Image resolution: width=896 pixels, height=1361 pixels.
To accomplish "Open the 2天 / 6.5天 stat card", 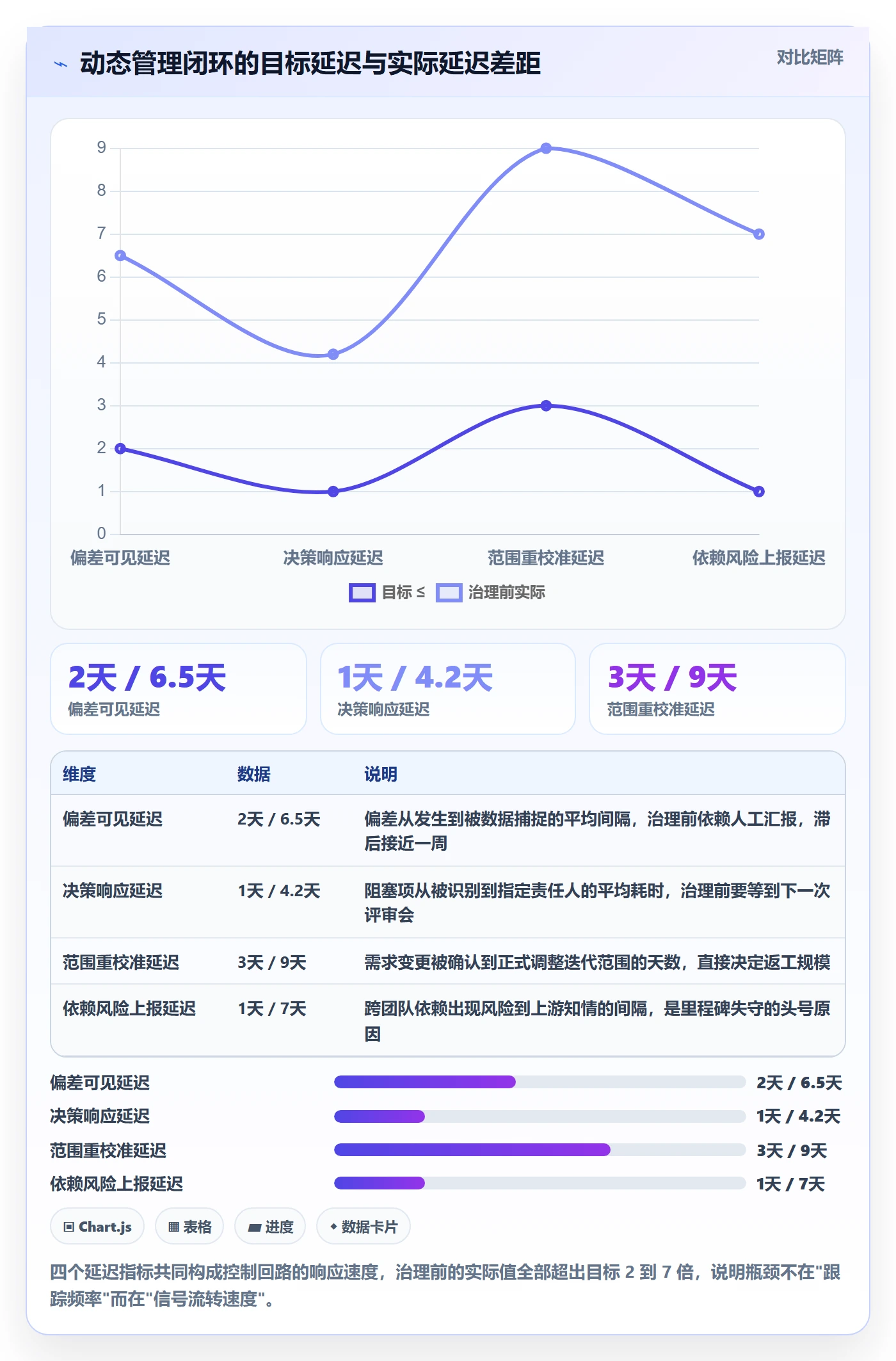I will 179,689.
